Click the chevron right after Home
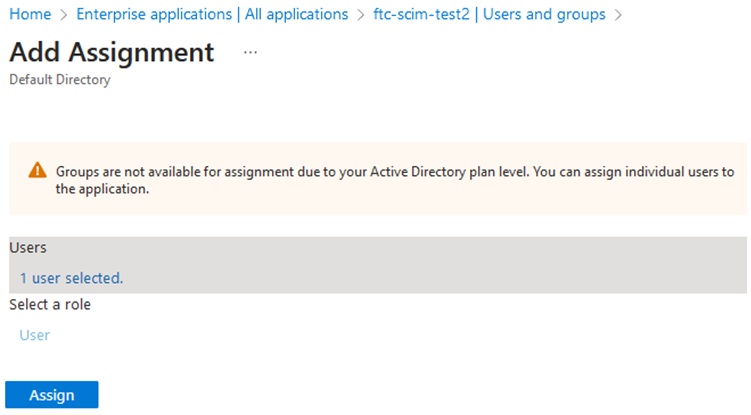This screenshot has height=415, width=751. (x=64, y=15)
